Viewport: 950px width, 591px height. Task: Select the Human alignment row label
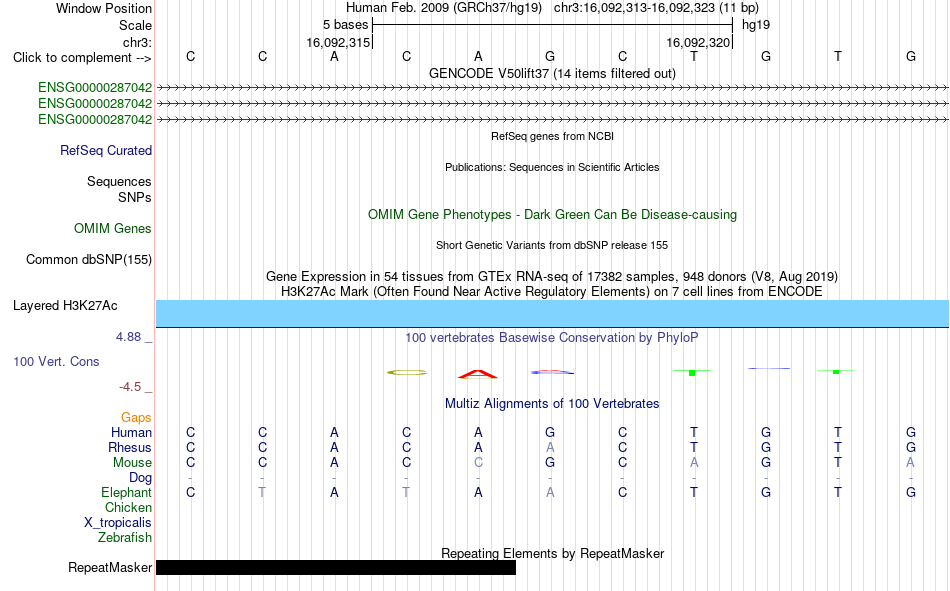[131, 432]
